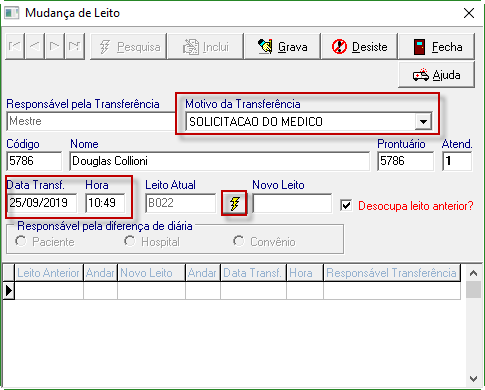Select the Convênio radio option
This screenshot has height=390, width=485.
point(239,241)
